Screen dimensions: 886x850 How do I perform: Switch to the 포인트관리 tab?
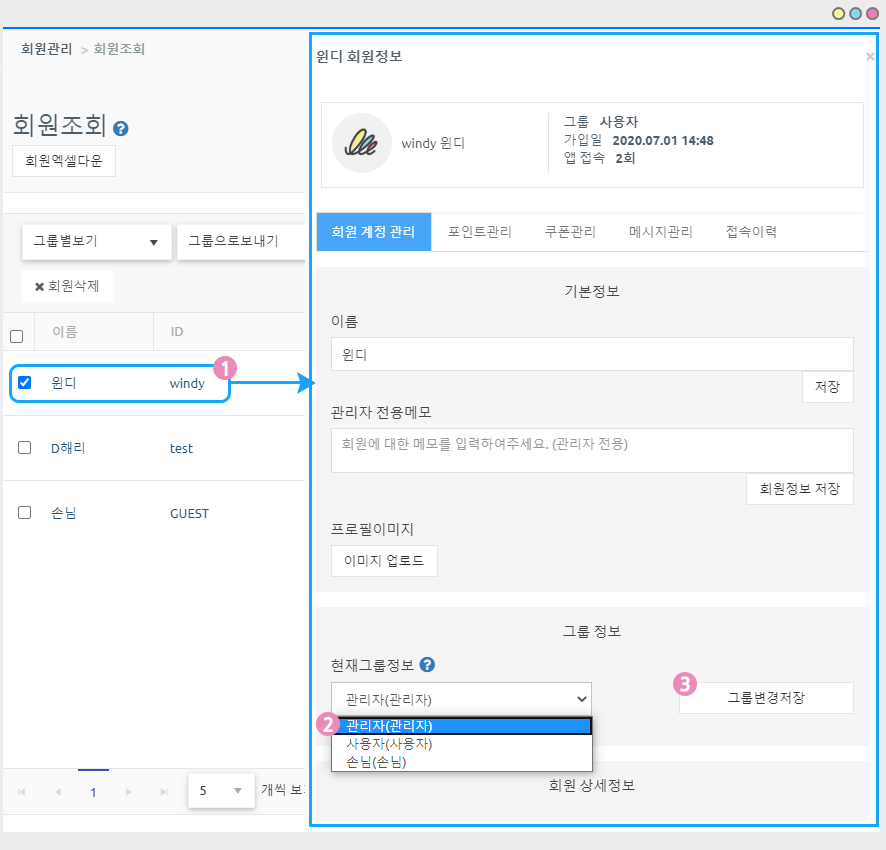pos(480,232)
